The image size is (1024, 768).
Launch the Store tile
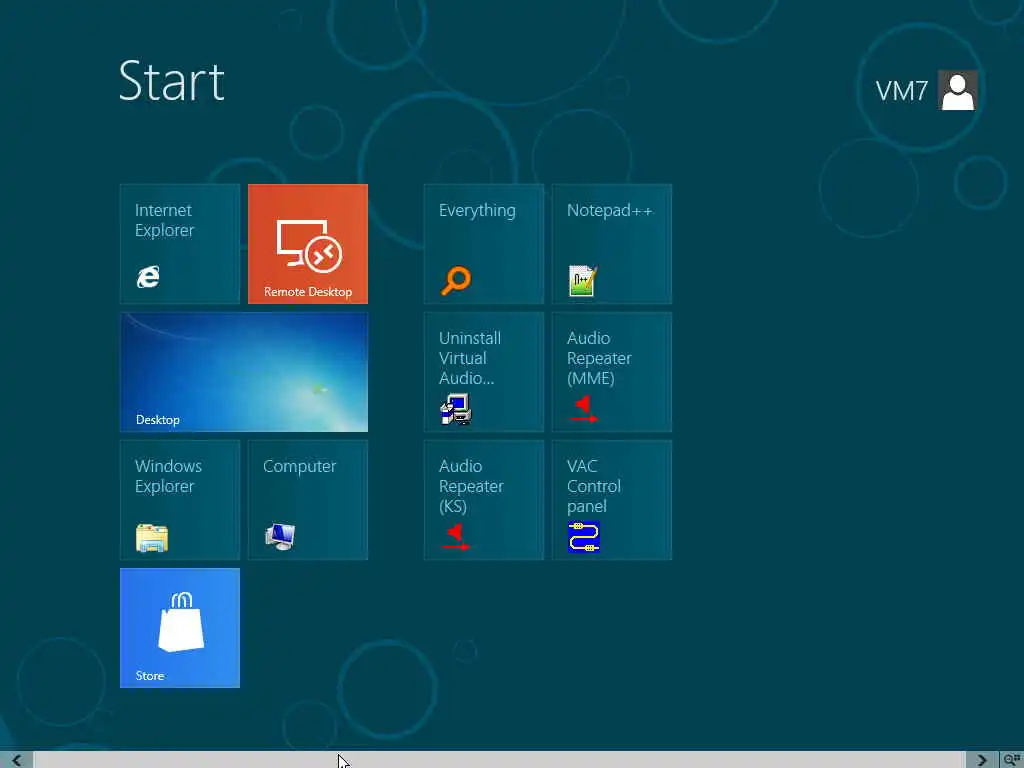click(180, 628)
